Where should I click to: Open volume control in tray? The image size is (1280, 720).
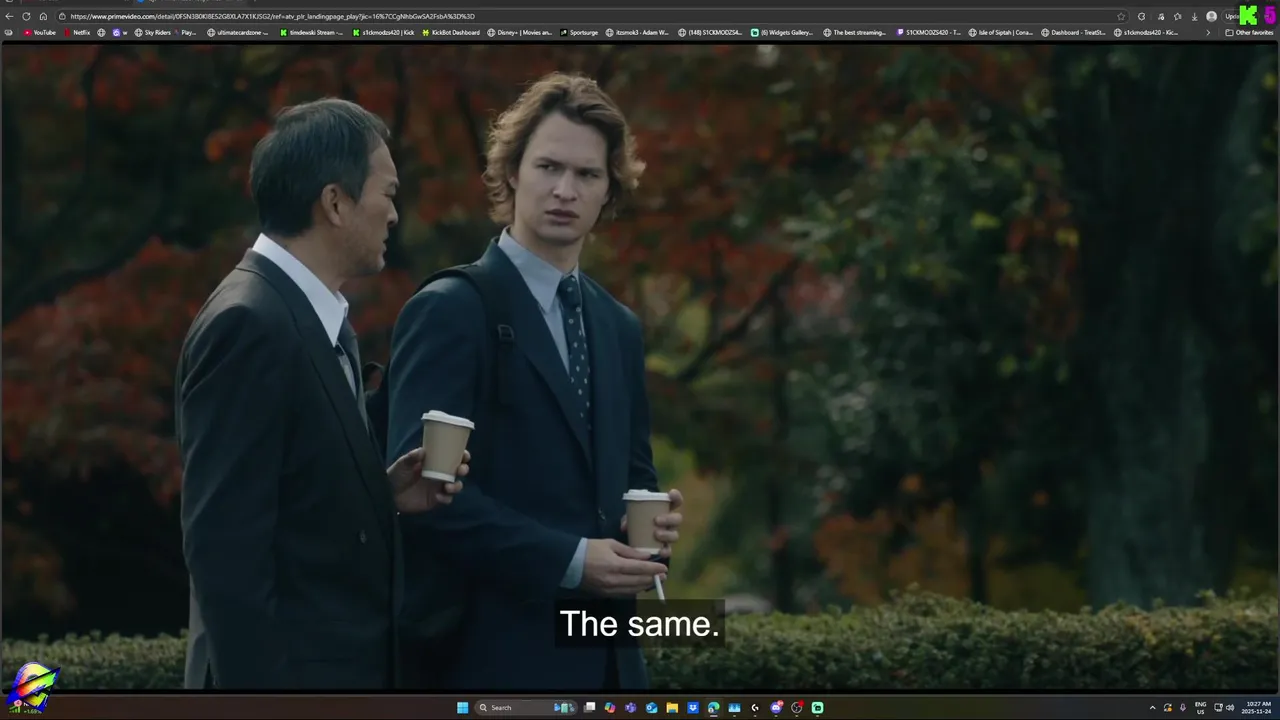[x=1230, y=708]
